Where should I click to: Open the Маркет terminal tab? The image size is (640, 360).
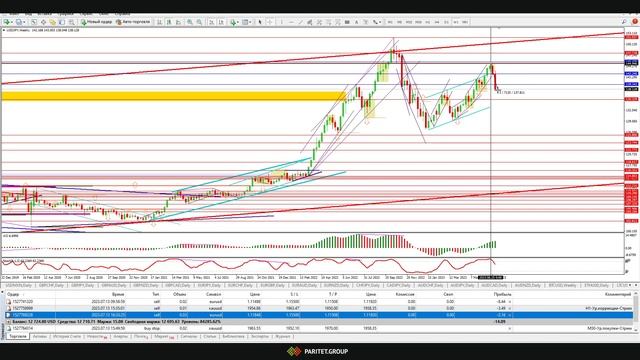(164, 337)
